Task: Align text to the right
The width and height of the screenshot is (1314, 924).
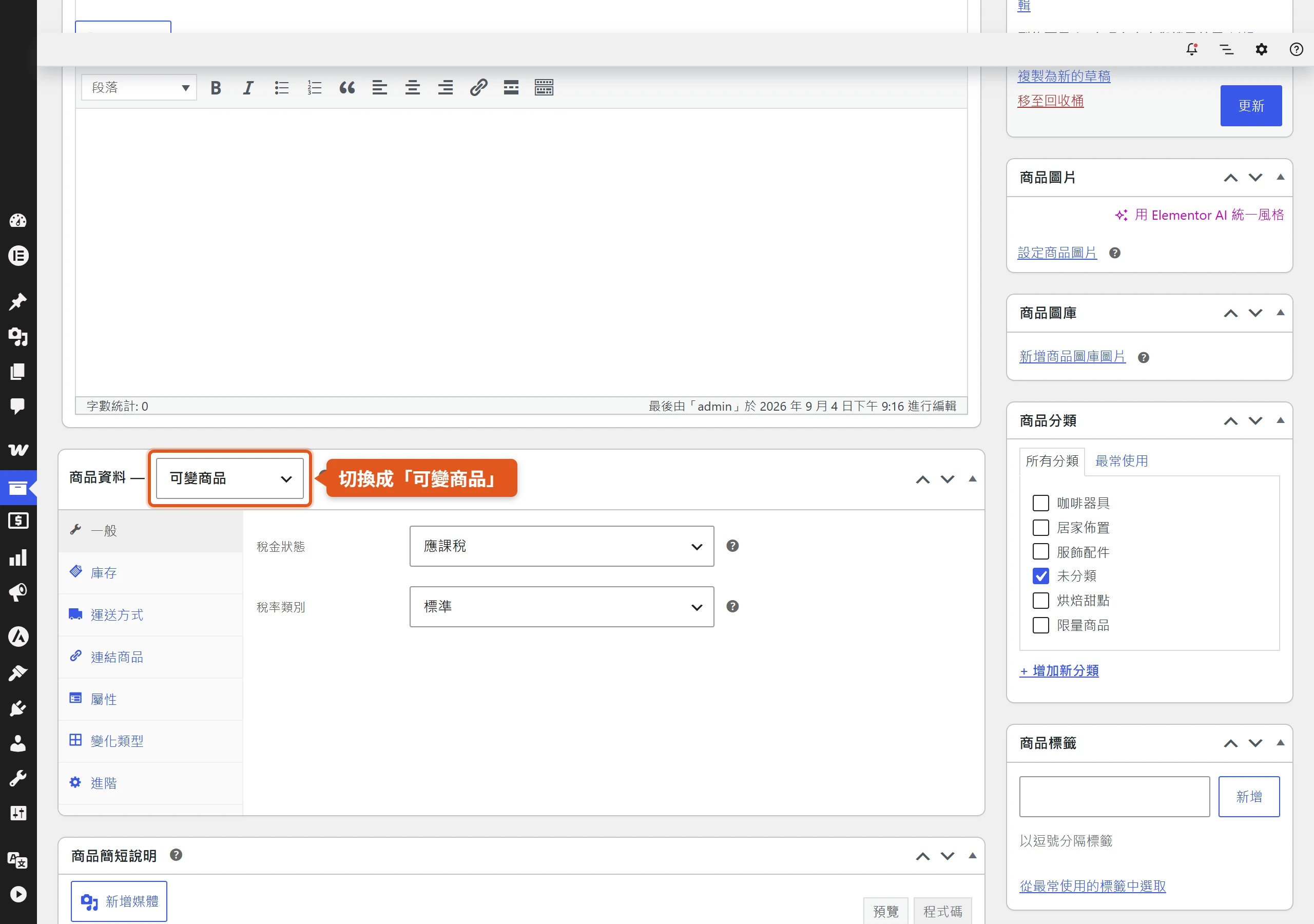Action: (x=445, y=88)
